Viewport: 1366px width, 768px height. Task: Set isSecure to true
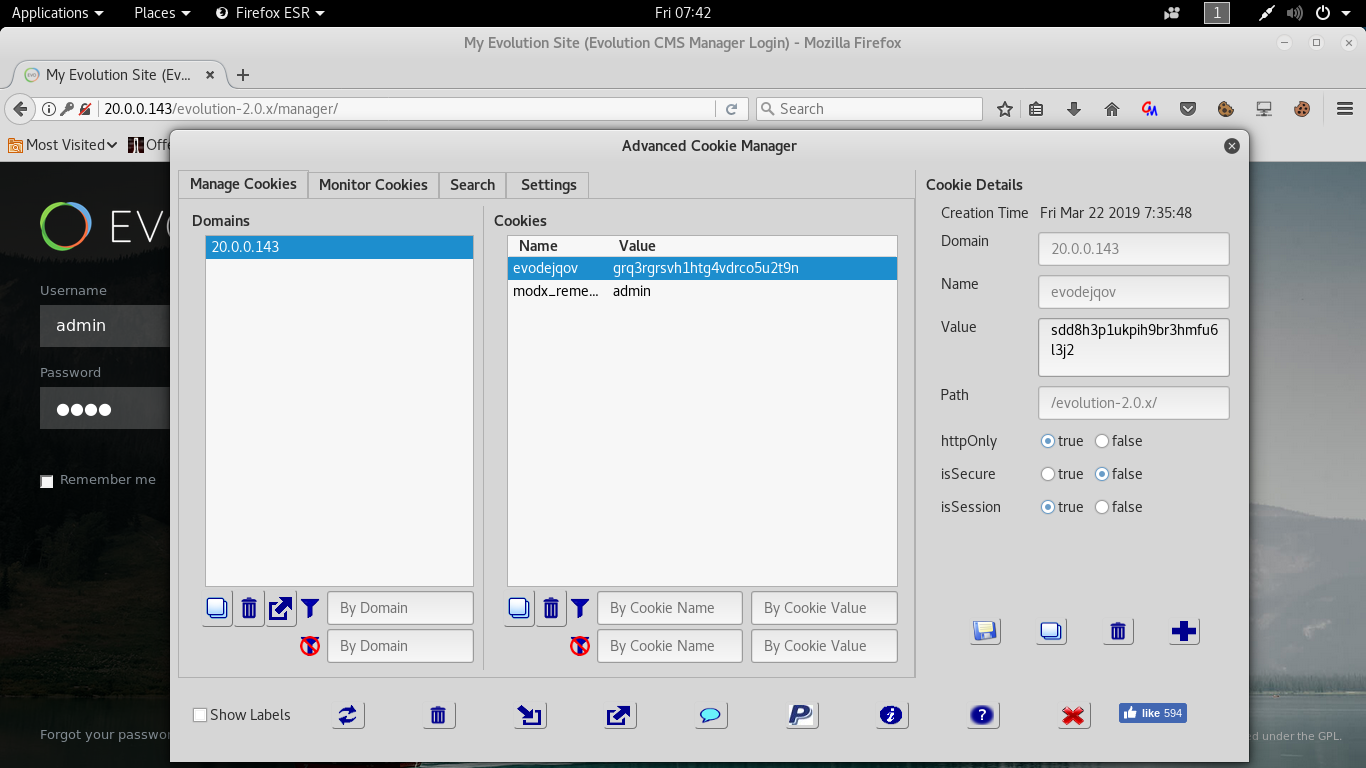click(1048, 474)
